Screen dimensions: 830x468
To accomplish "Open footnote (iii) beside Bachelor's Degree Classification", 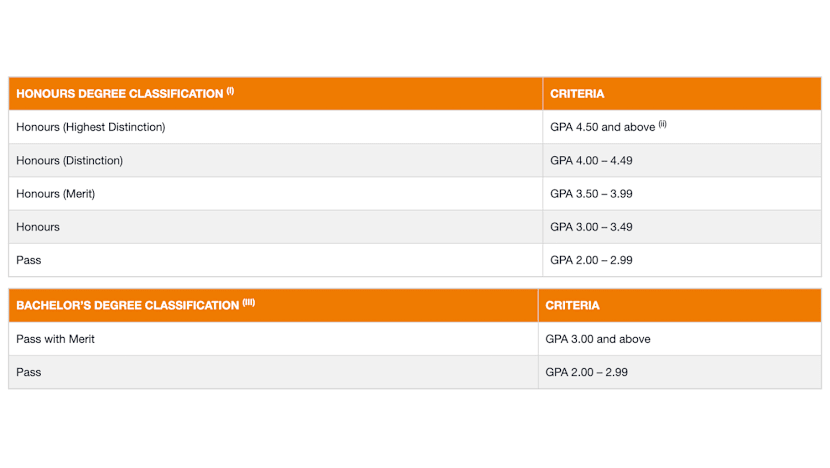I will coord(248,303).
